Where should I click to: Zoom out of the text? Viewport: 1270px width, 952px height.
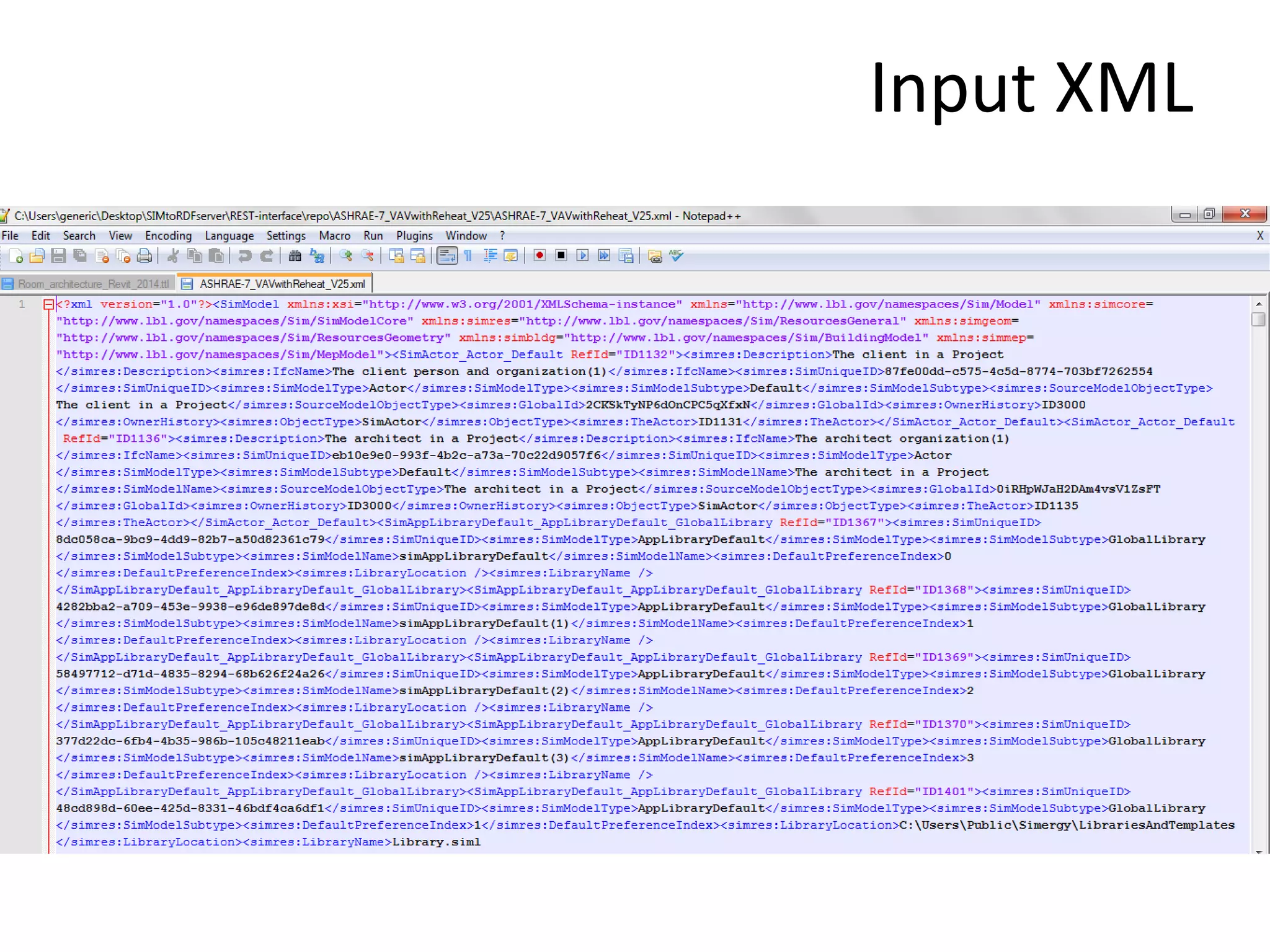click(x=367, y=255)
